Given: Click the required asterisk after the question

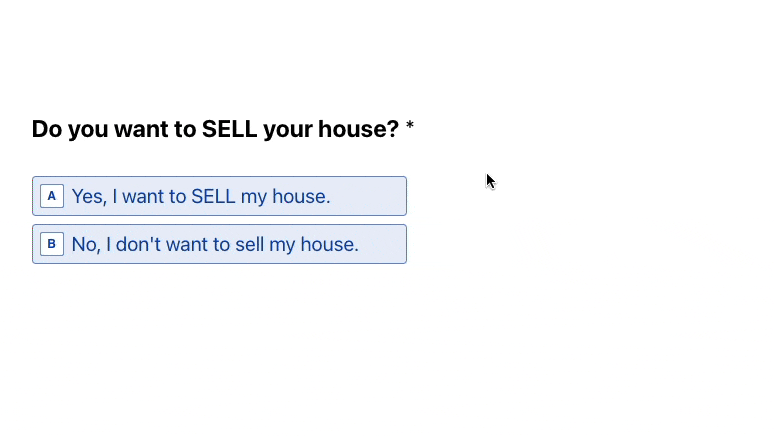Looking at the screenshot, I should pyautogui.click(x=410, y=125).
